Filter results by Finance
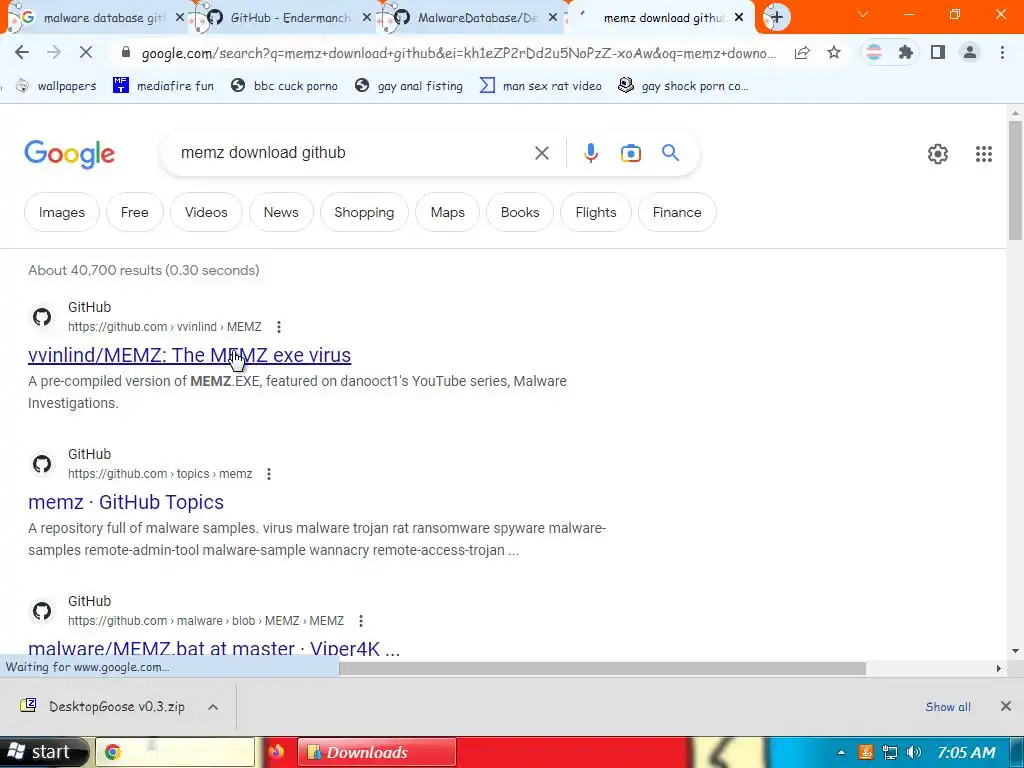 coord(677,212)
